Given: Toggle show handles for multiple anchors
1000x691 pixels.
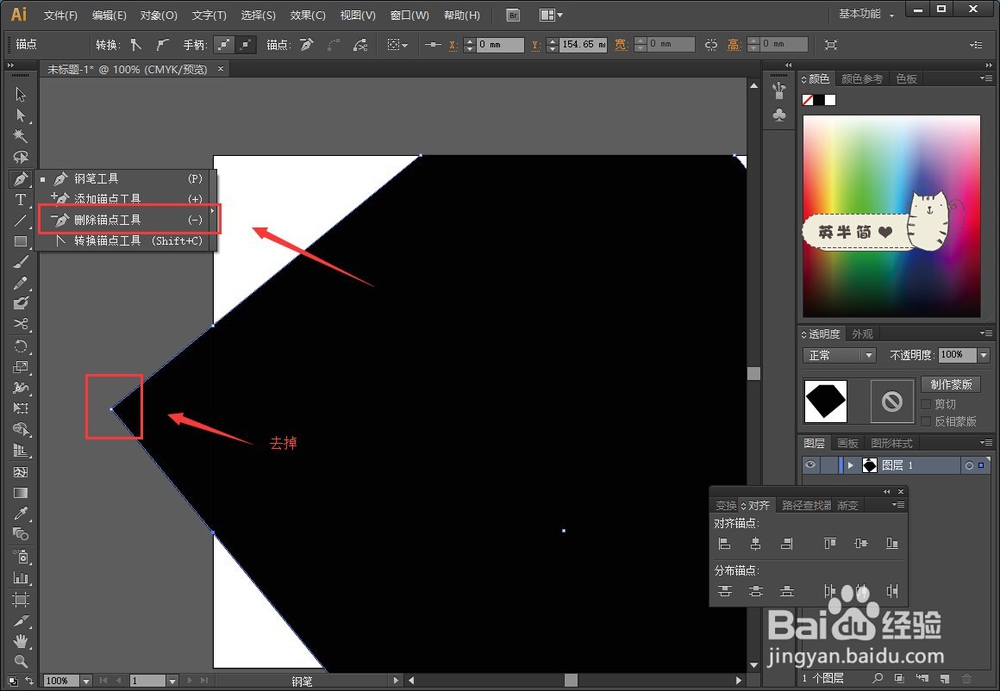Looking at the screenshot, I should (223, 45).
